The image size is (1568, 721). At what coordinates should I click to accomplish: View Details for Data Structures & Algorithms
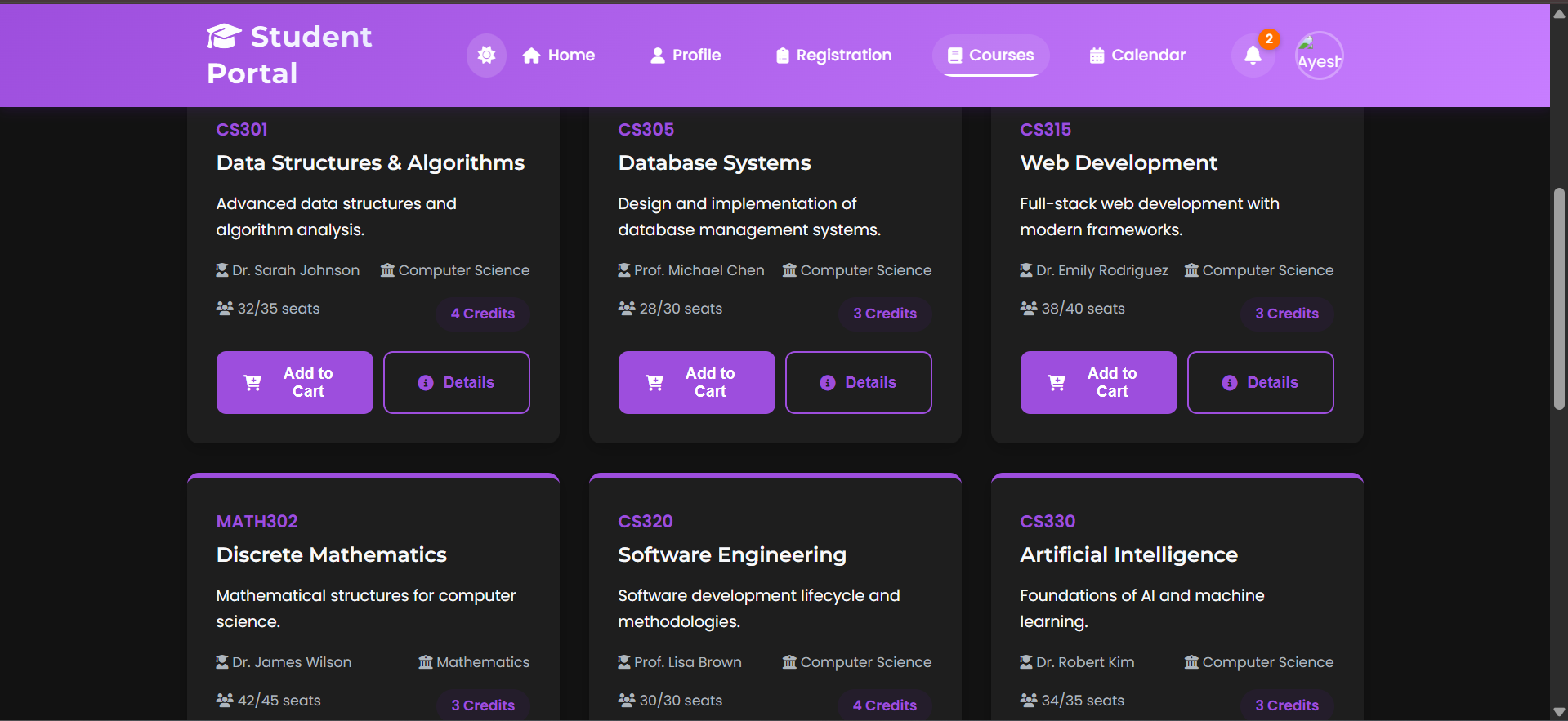click(x=457, y=382)
